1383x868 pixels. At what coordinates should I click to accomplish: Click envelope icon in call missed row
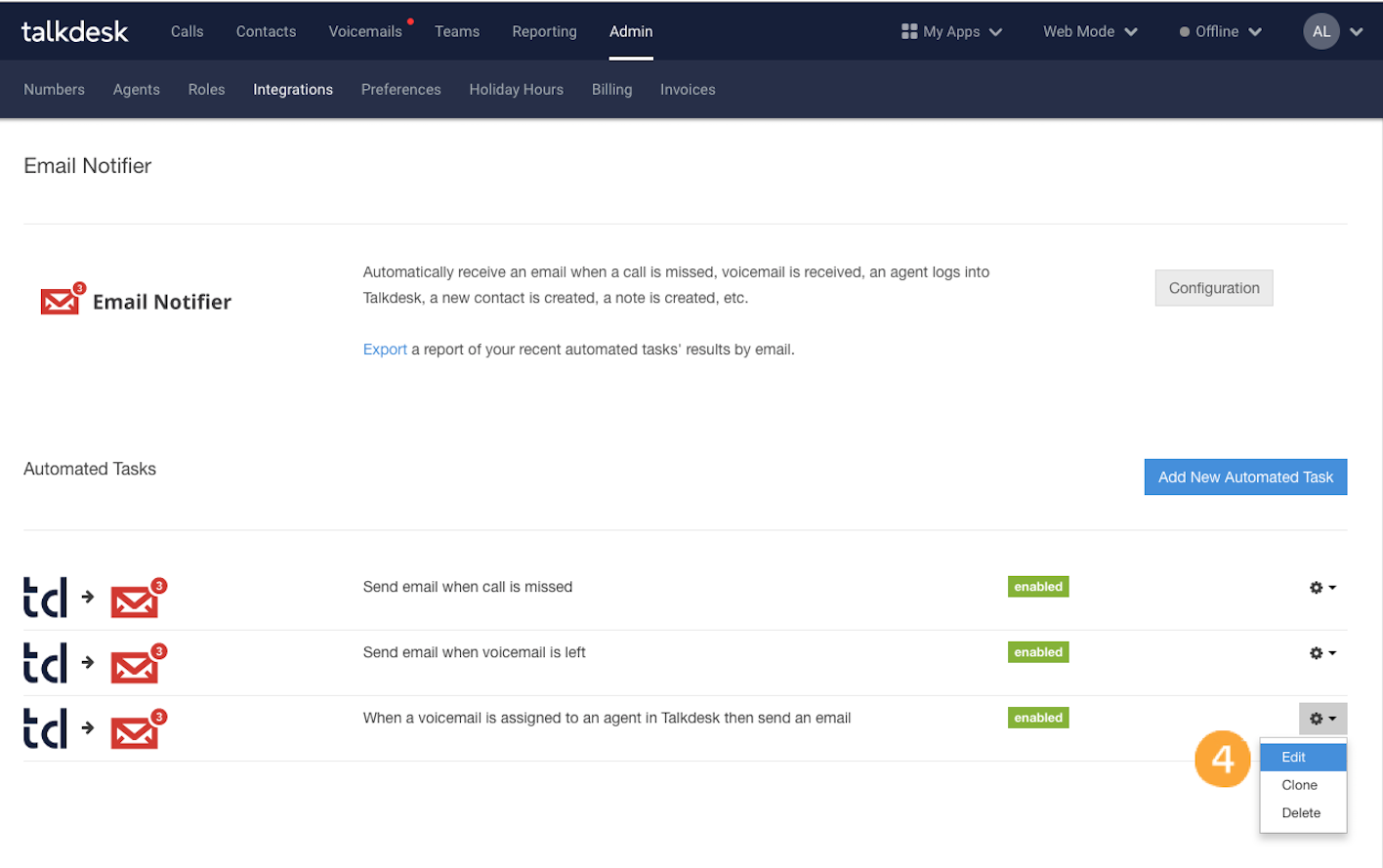(x=138, y=598)
